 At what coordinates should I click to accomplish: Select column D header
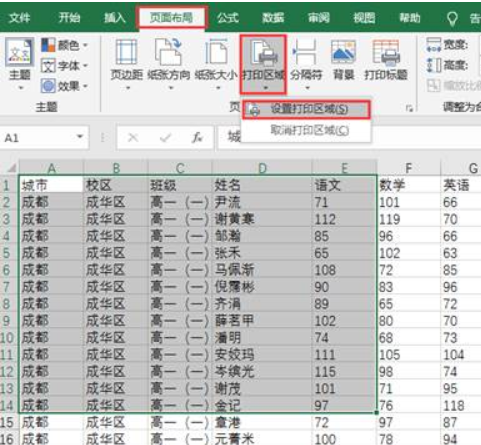coord(262,168)
